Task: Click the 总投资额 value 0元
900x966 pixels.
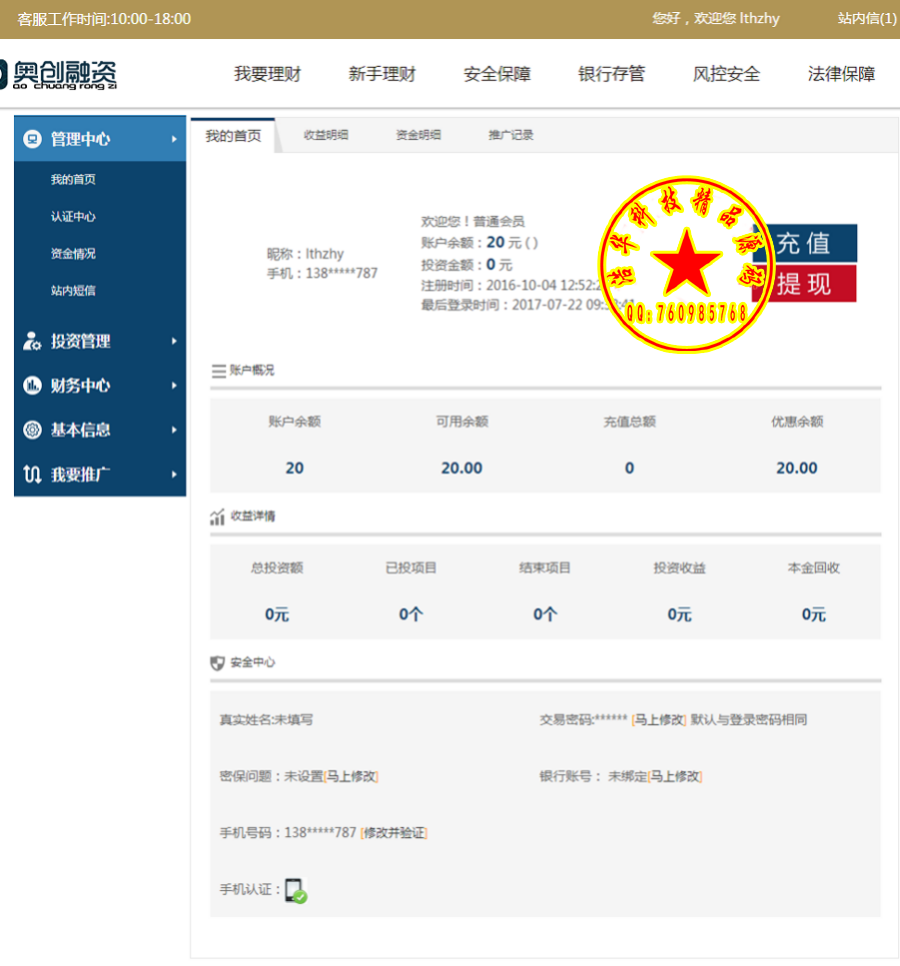Action: (277, 614)
